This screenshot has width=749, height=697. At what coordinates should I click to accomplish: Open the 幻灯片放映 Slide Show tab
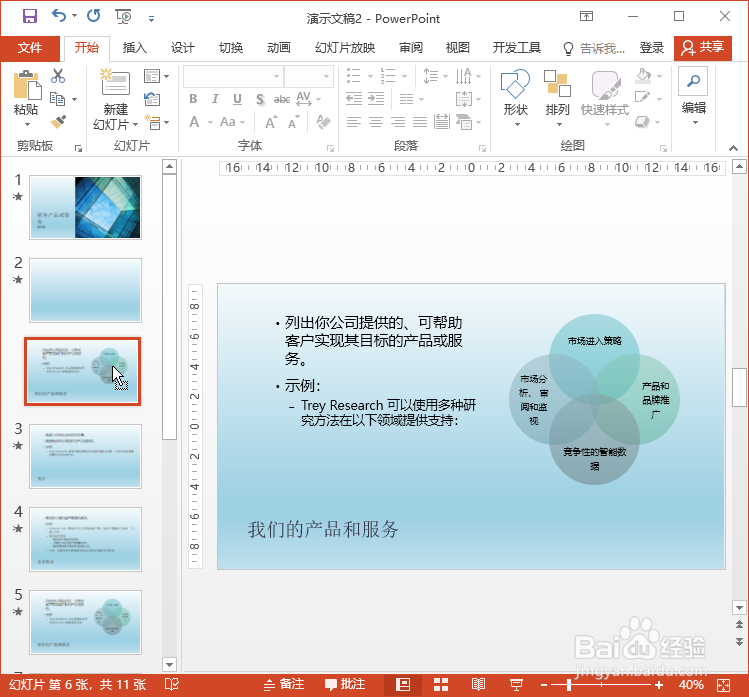coord(345,48)
